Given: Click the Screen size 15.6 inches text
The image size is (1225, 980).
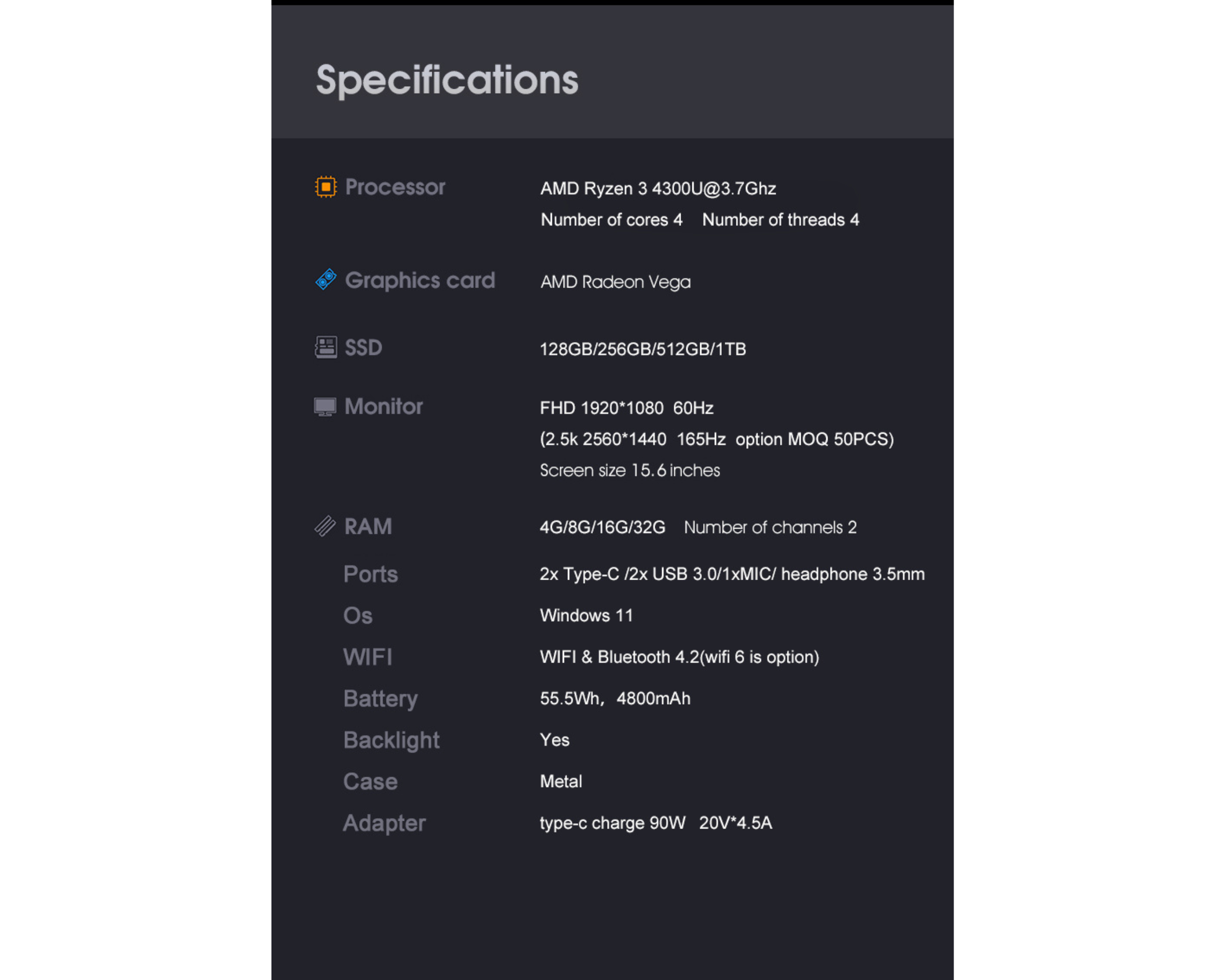Looking at the screenshot, I should click(630, 470).
